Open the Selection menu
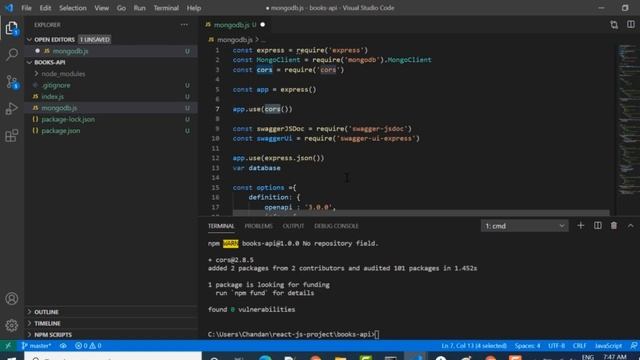The width and height of the screenshot is (640, 360). coord(73,8)
